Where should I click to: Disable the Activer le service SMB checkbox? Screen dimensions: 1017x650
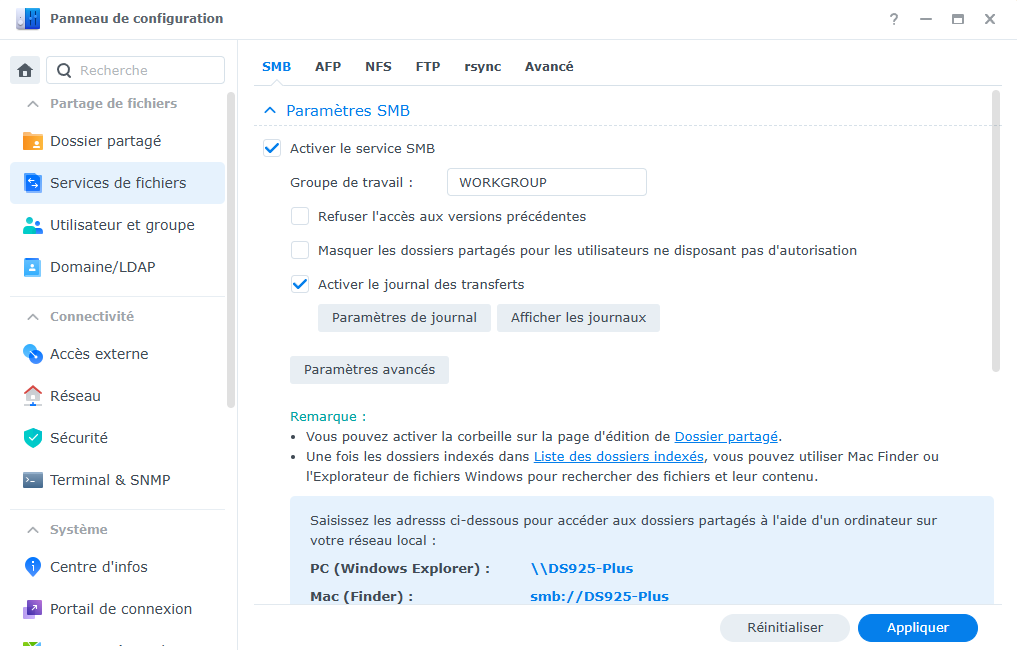pyautogui.click(x=272, y=148)
